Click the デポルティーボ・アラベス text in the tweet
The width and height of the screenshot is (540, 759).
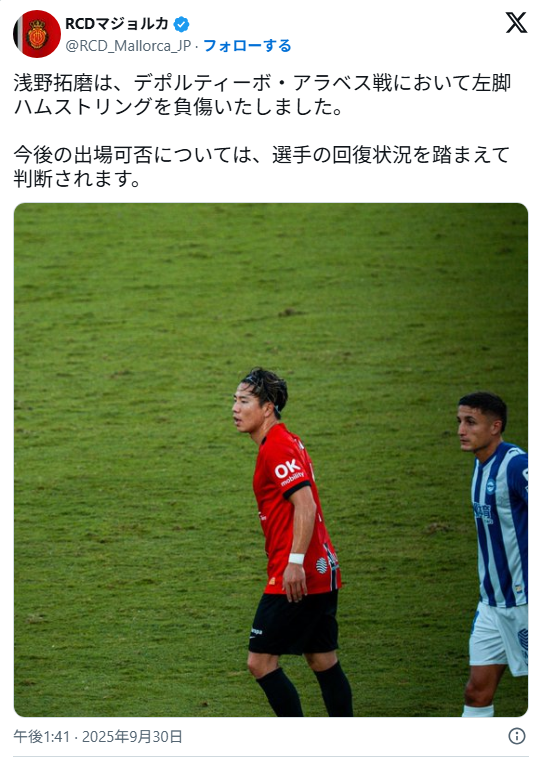(251, 83)
